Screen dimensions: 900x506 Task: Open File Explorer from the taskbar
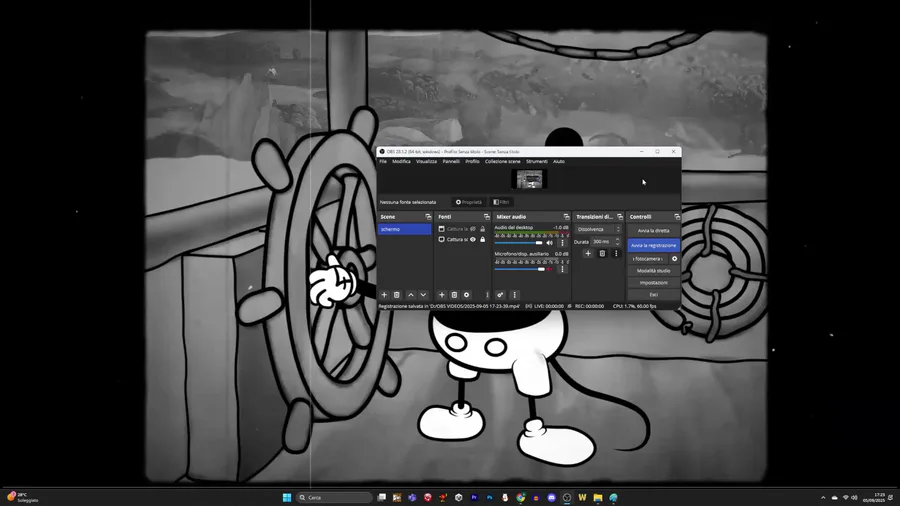598,497
